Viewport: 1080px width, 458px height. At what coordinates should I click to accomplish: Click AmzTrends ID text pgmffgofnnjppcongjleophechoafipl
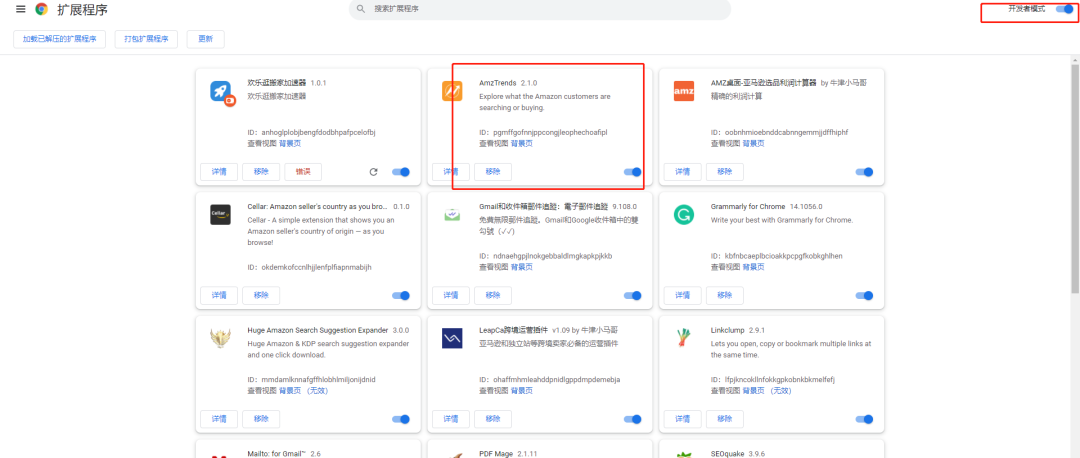coord(551,132)
